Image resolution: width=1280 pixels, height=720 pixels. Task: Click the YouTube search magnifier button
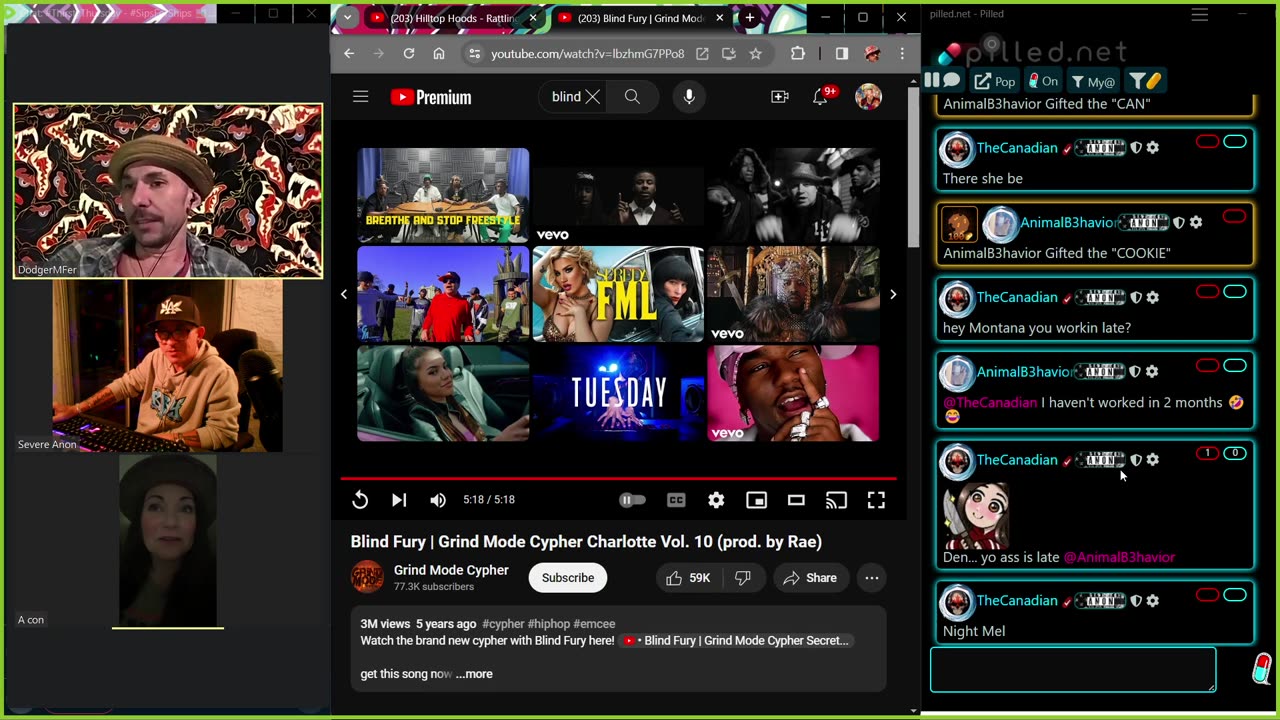pos(632,97)
